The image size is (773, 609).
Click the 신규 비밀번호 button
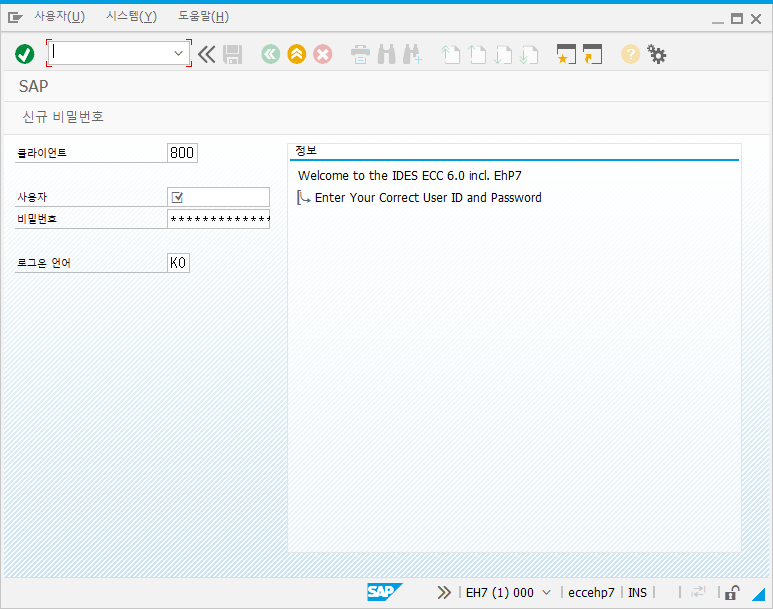(x=63, y=117)
